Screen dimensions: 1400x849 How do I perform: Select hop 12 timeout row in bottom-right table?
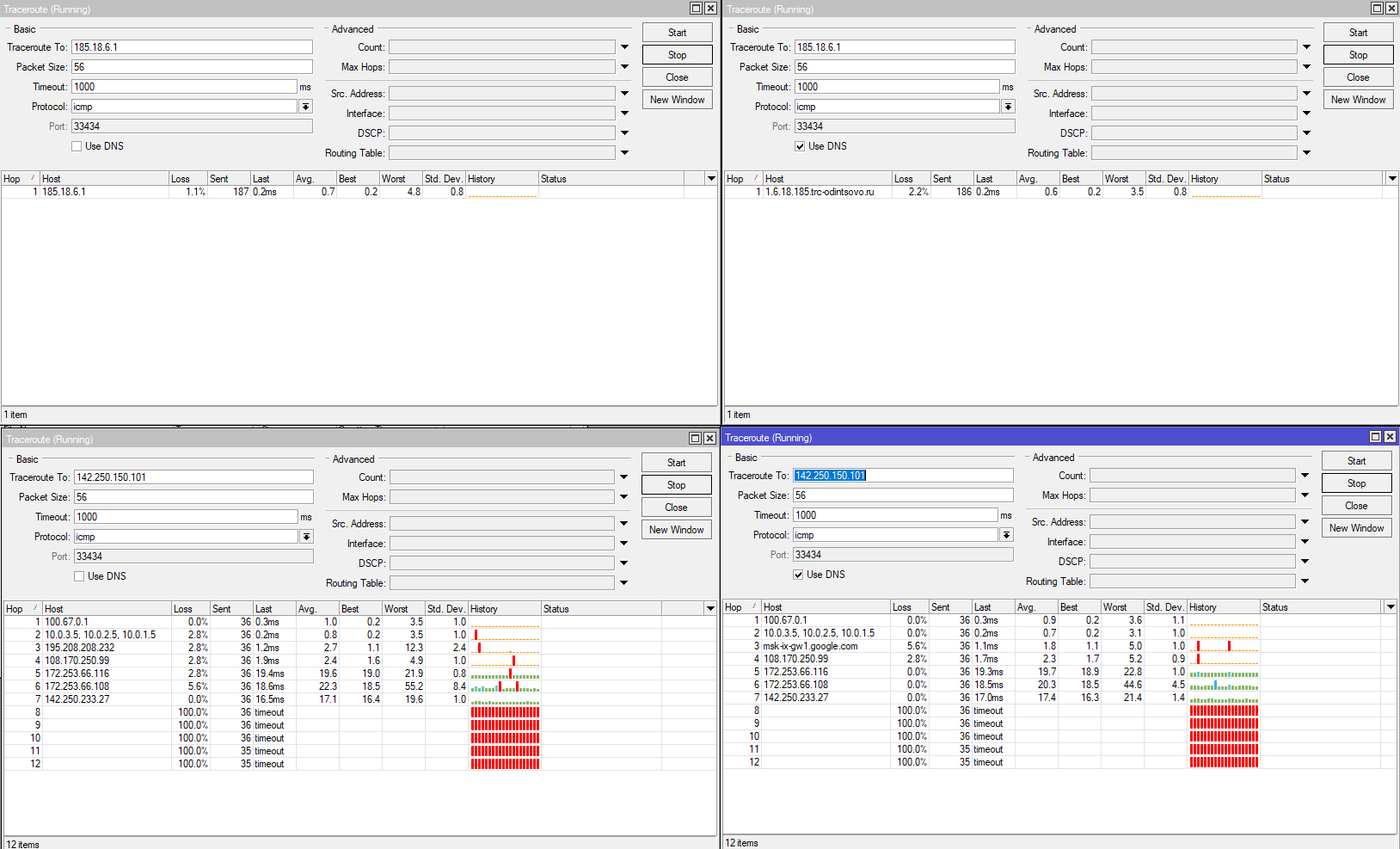click(1061, 762)
